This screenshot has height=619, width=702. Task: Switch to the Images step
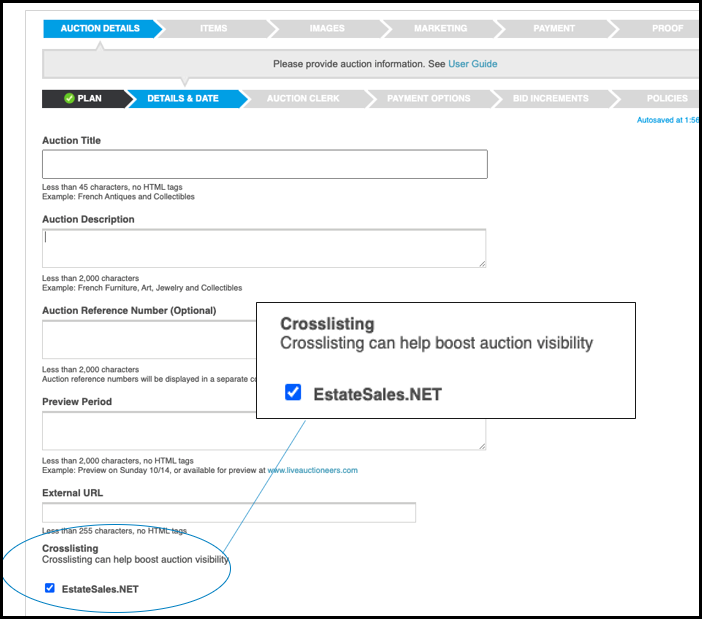point(327,29)
